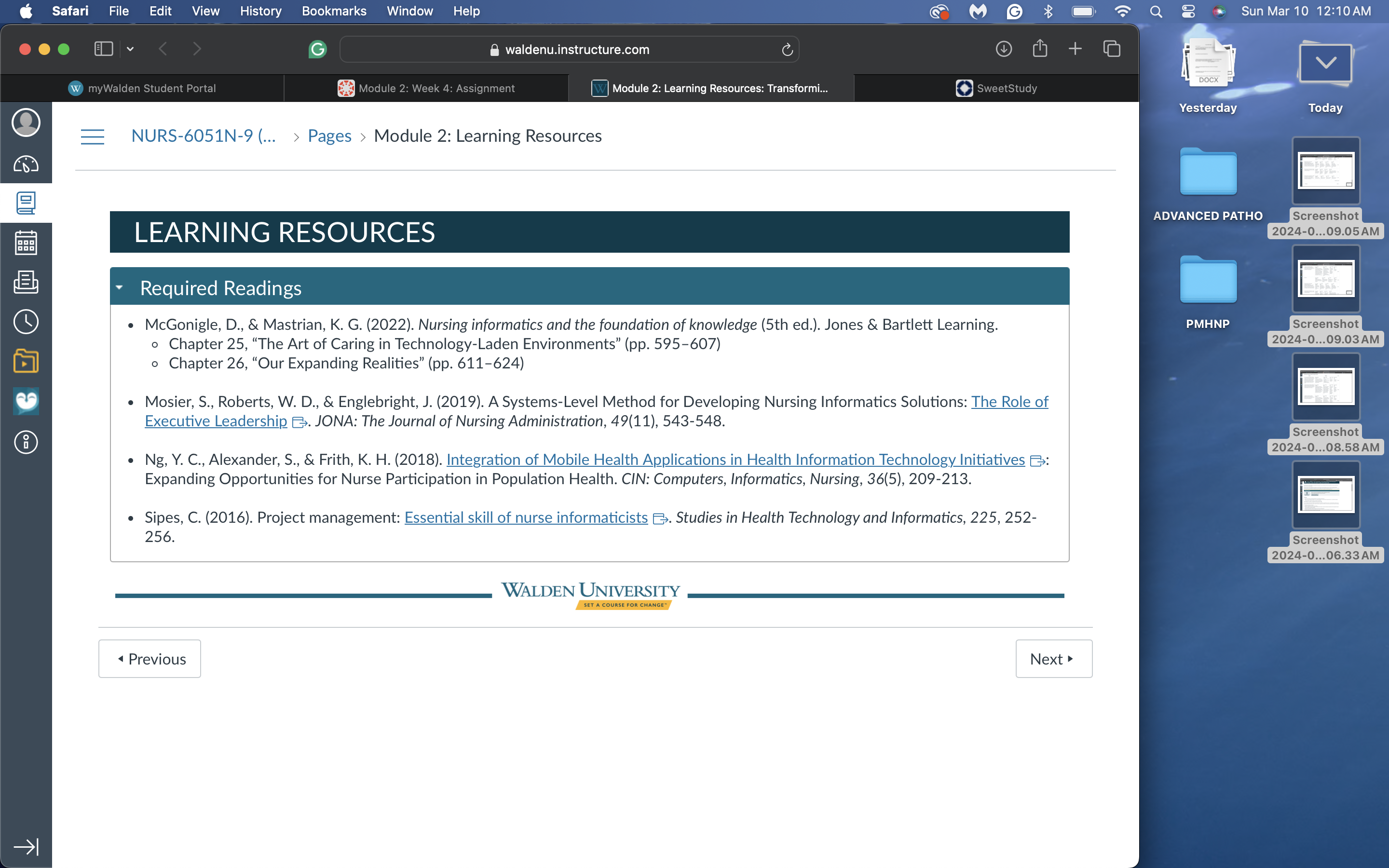Screen dimensions: 1389x868
Task: Click the Next page button
Action: pyautogui.click(x=1053, y=658)
